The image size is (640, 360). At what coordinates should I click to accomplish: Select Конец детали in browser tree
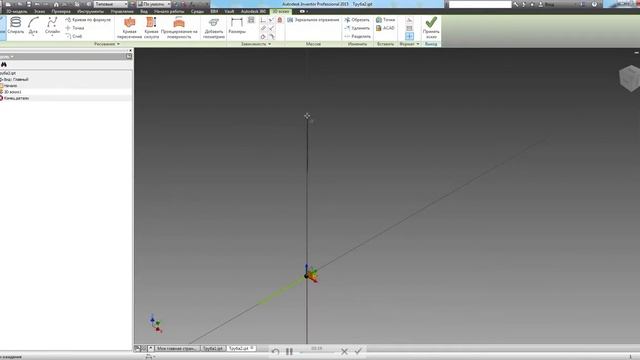15,98
